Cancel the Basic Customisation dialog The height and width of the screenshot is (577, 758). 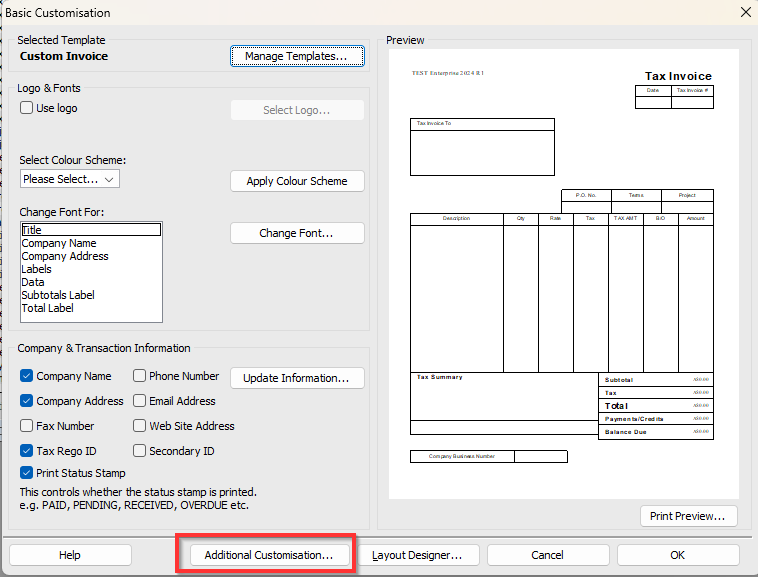tap(548, 555)
